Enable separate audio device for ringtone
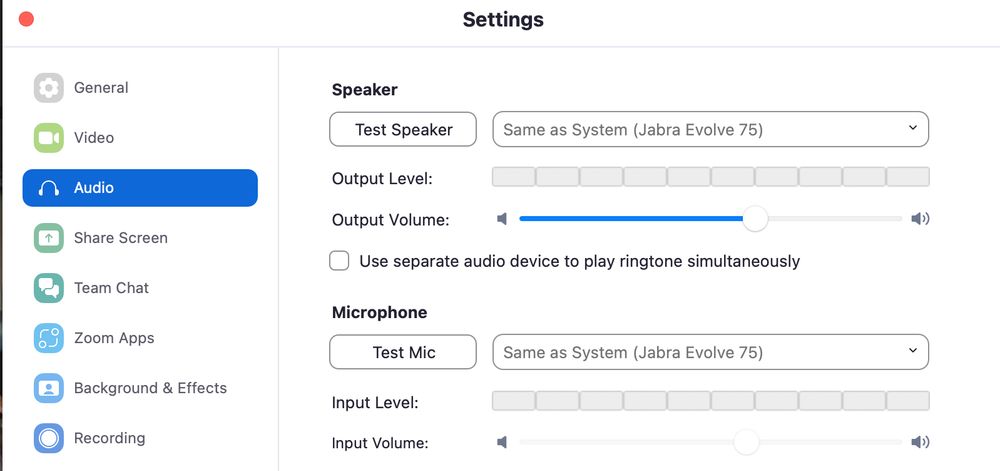 [340, 261]
